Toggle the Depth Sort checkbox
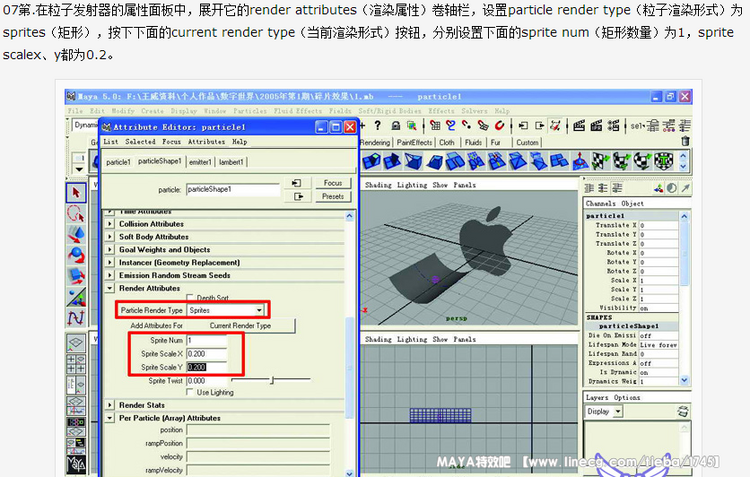 point(190,297)
